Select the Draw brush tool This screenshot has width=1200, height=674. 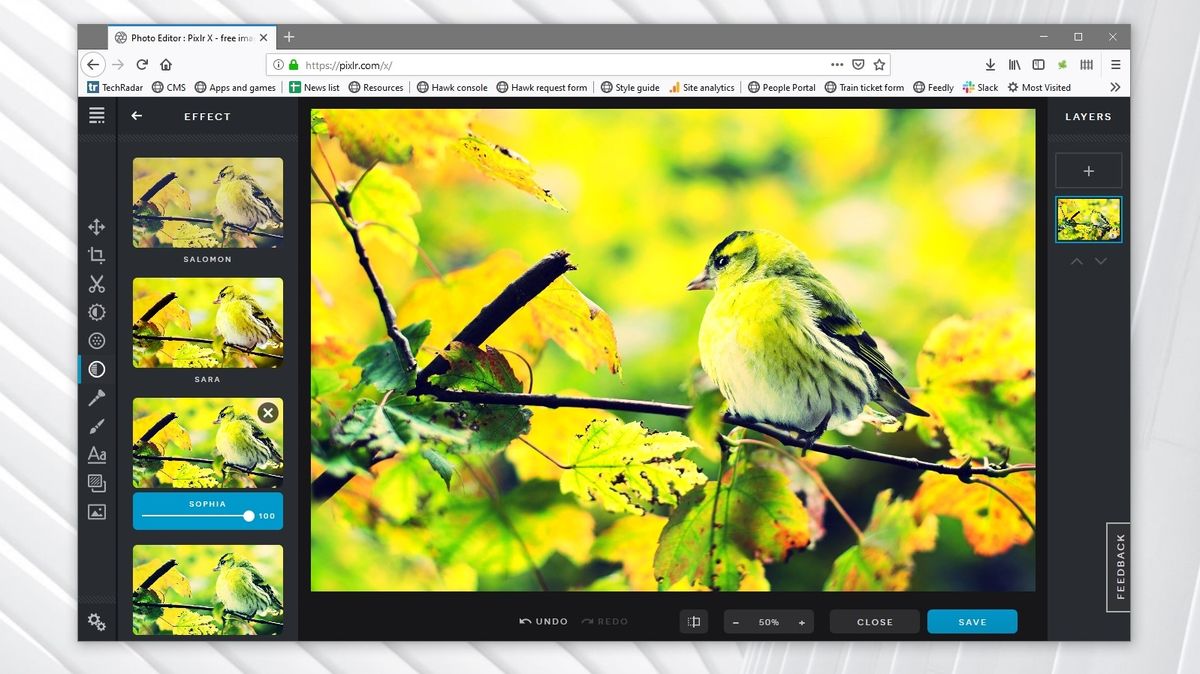(96, 426)
